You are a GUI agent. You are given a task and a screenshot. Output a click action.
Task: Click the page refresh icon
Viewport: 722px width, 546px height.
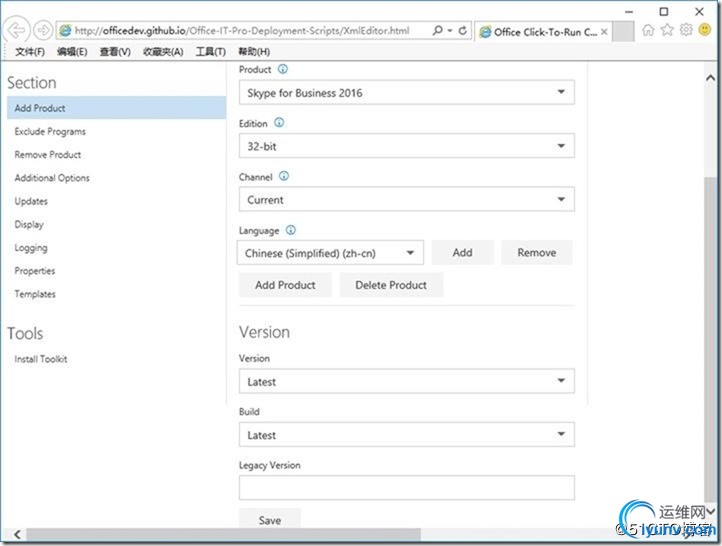(x=463, y=30)
